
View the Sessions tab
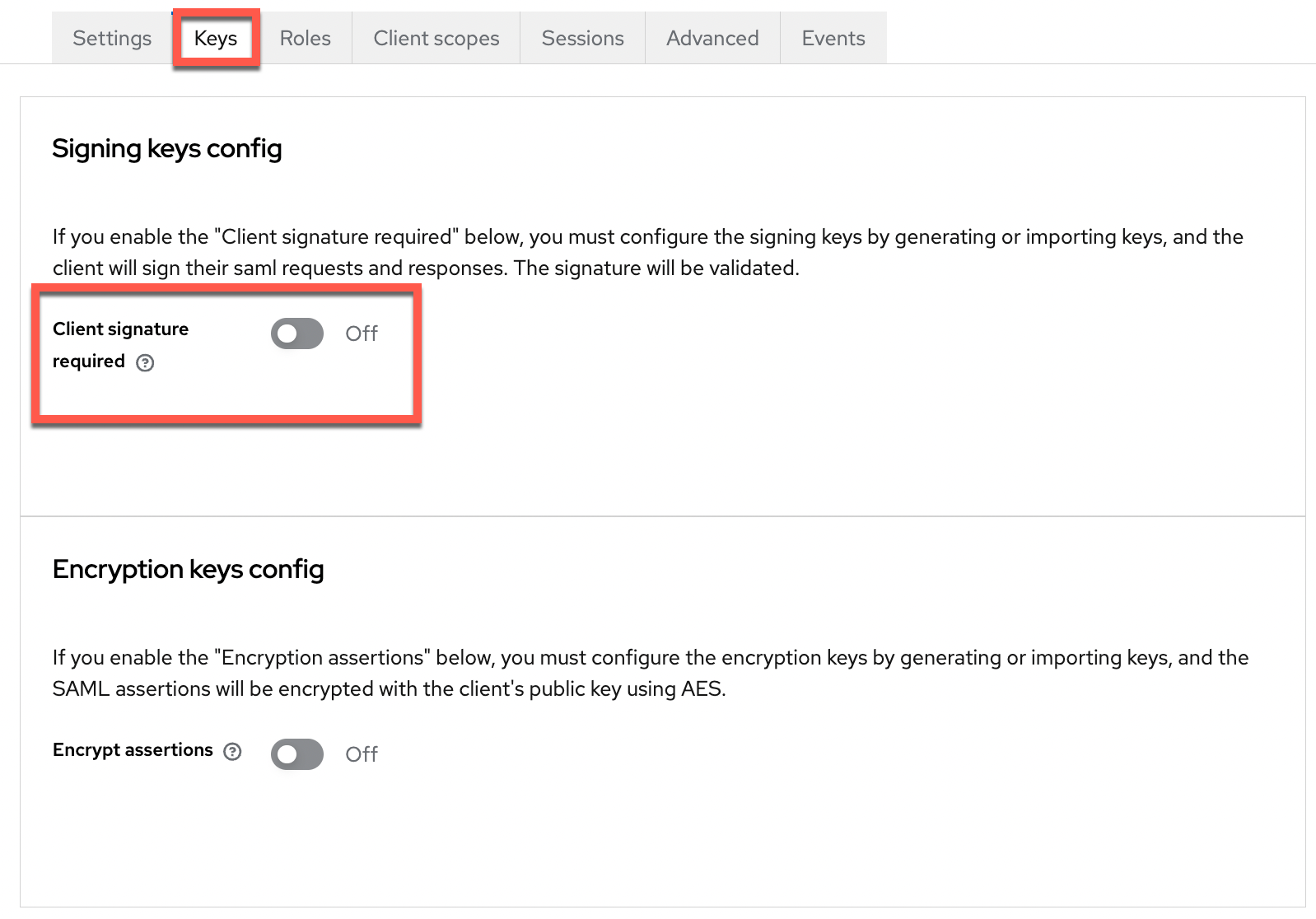(x=582, y=38)
